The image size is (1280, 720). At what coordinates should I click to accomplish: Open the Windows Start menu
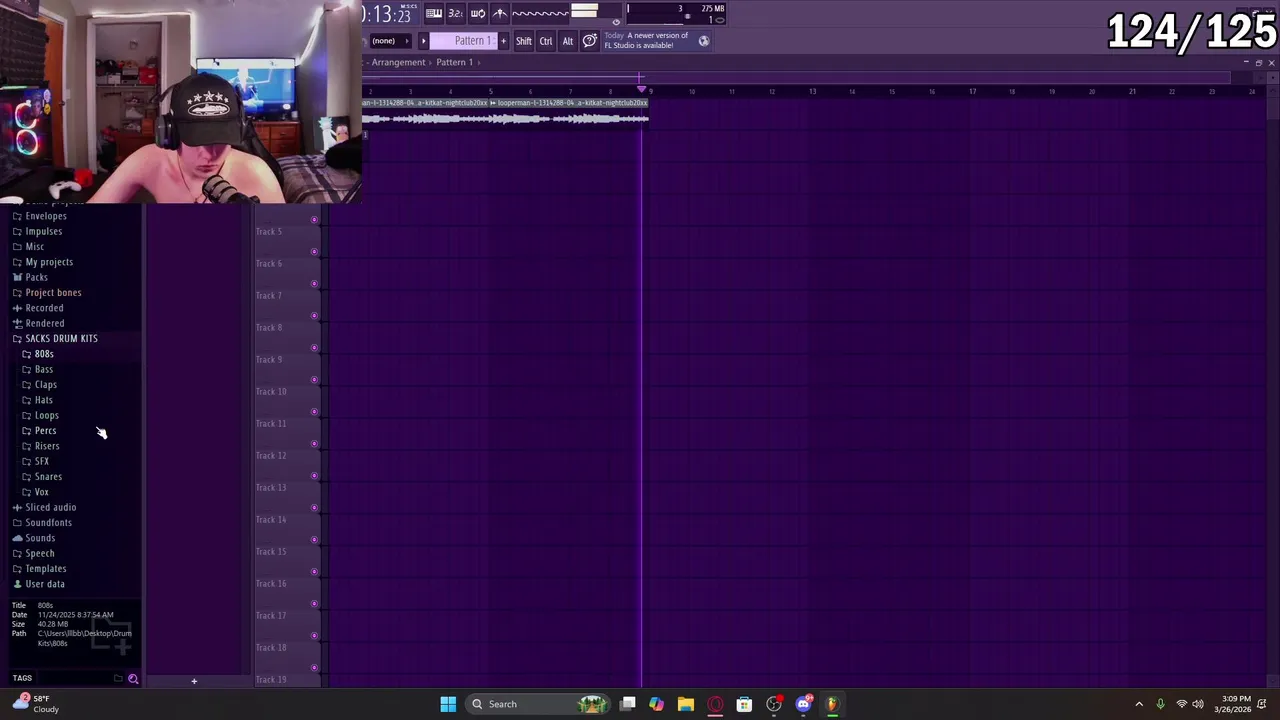coord(448,704)
